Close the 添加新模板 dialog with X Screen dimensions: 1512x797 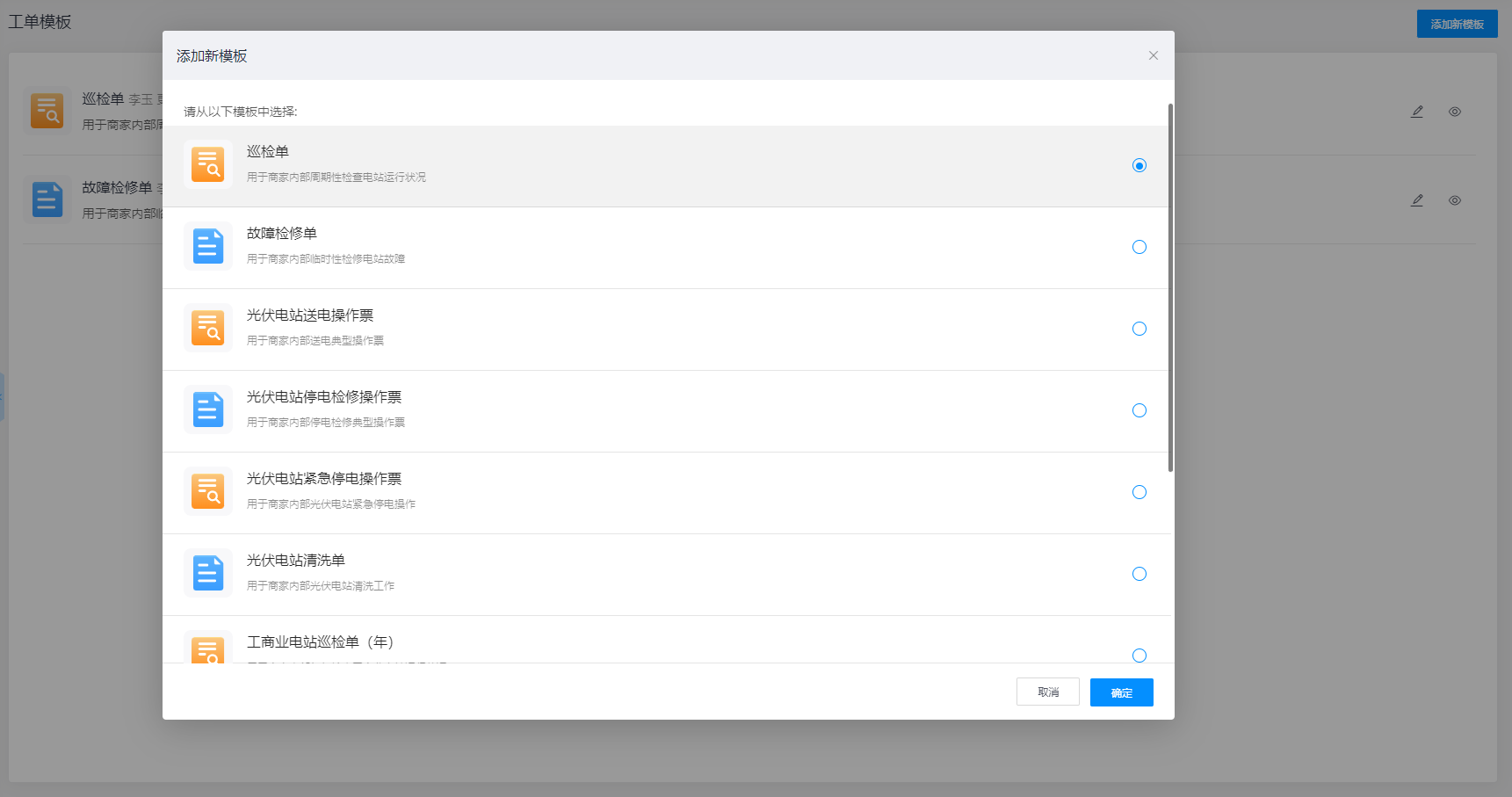click(x=1154, y=55)
